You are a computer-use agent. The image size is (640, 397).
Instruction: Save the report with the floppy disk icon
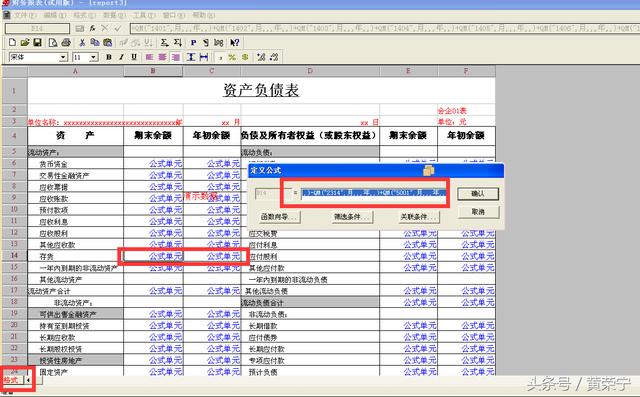pyautogui.click(x=38, y=42)
